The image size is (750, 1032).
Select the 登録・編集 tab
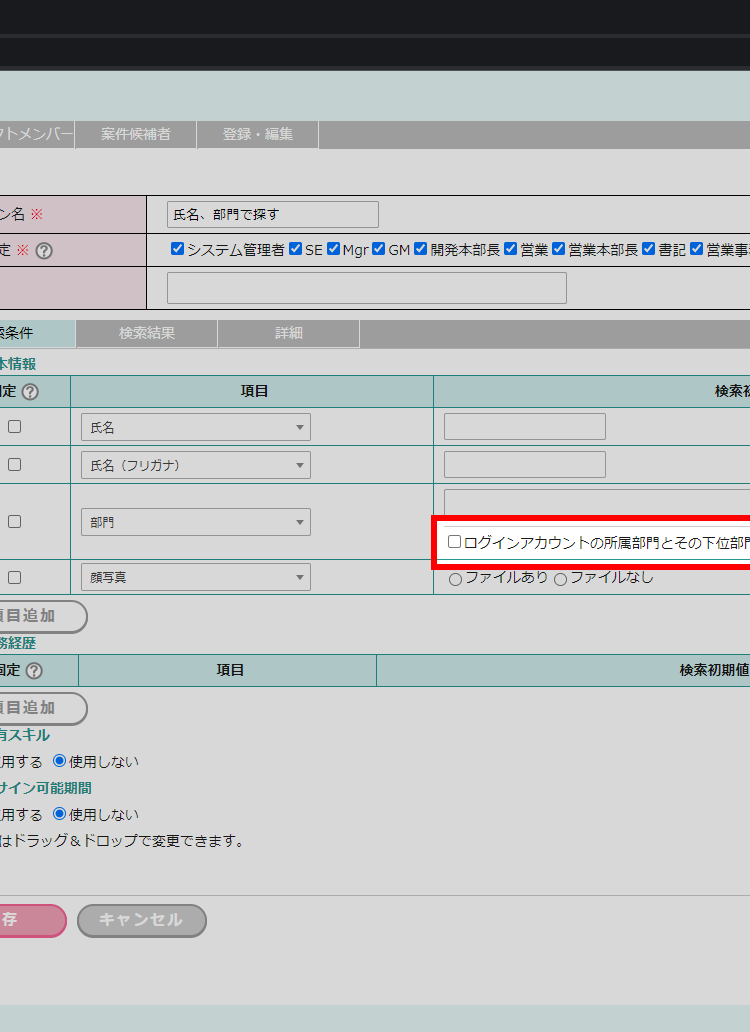[258, 134]
